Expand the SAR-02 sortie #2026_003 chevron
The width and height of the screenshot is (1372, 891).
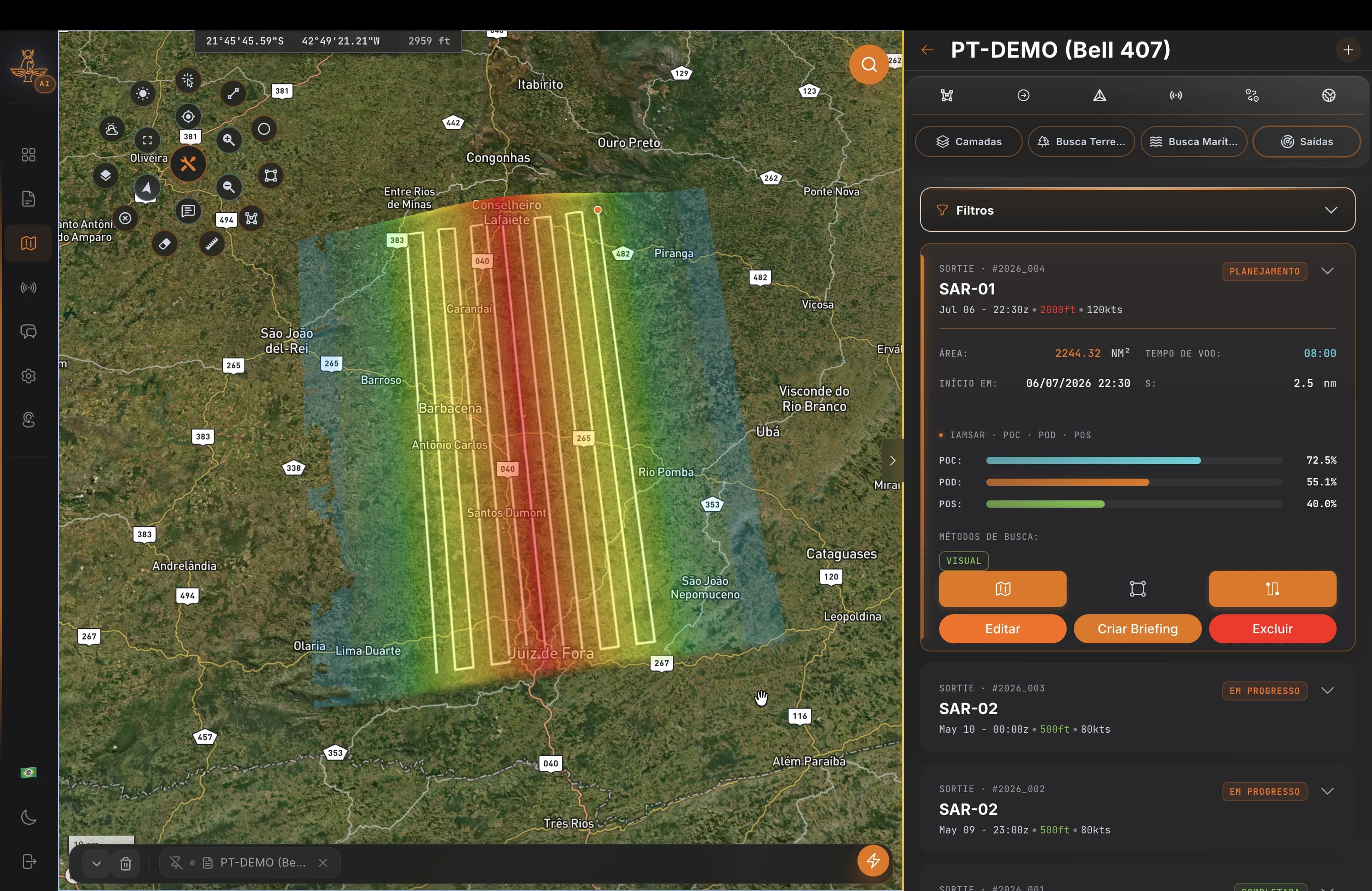[1327, 690]
